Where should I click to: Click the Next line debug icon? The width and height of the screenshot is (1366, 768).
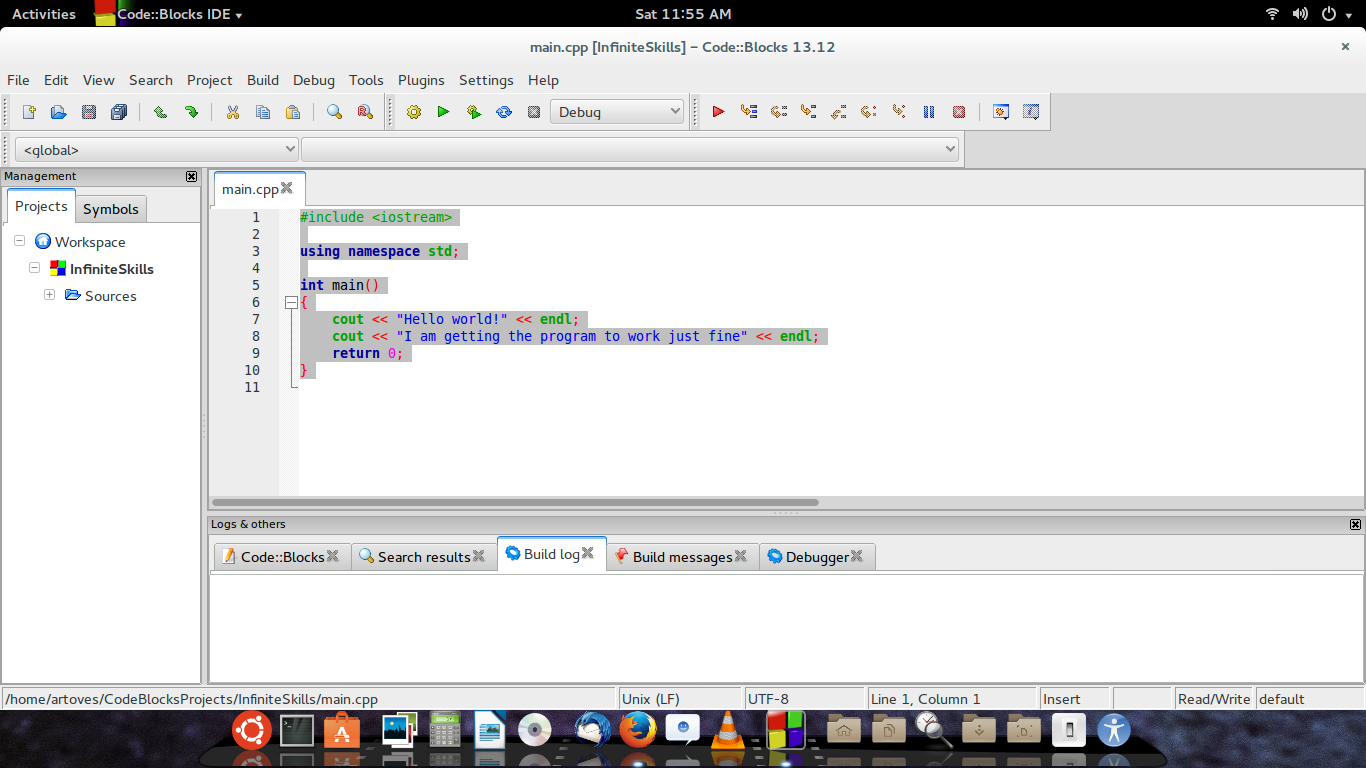(779, 112)
